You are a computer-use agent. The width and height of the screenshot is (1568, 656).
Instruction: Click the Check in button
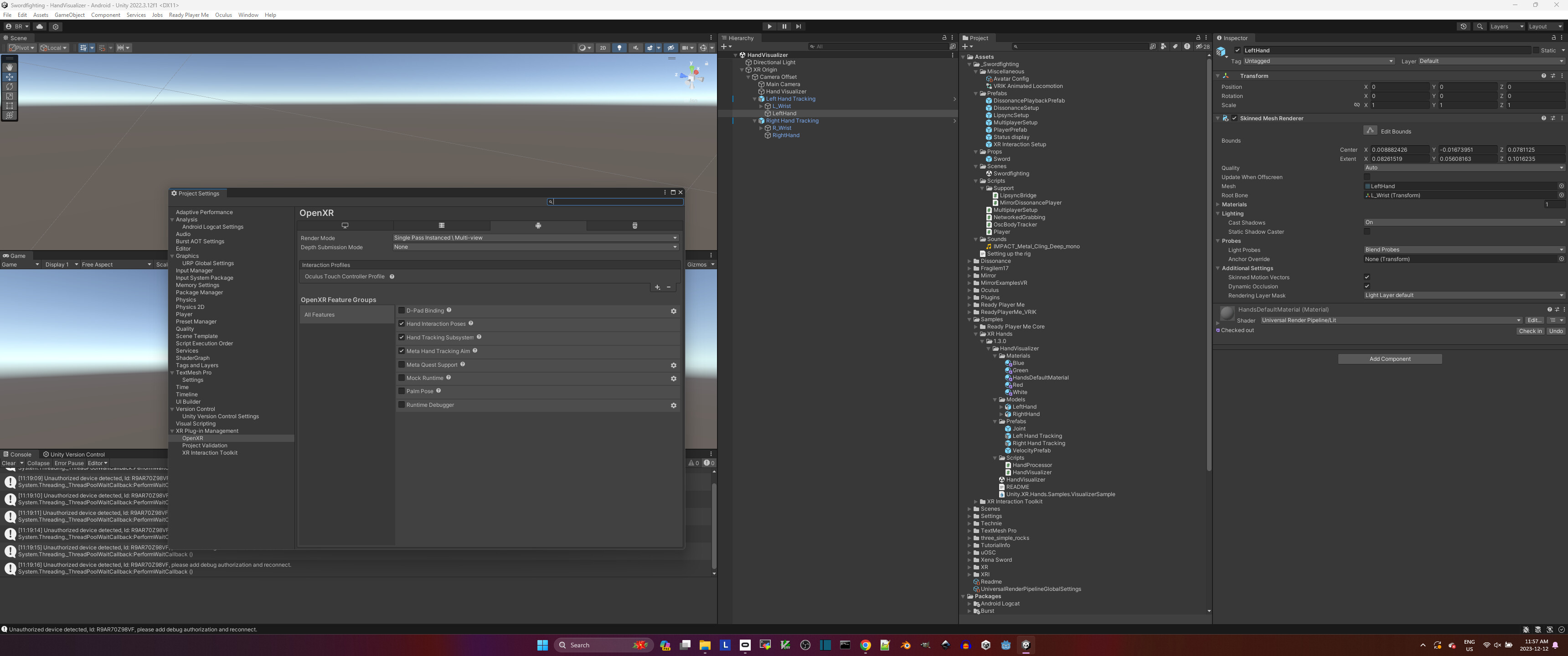point(1530,331)
